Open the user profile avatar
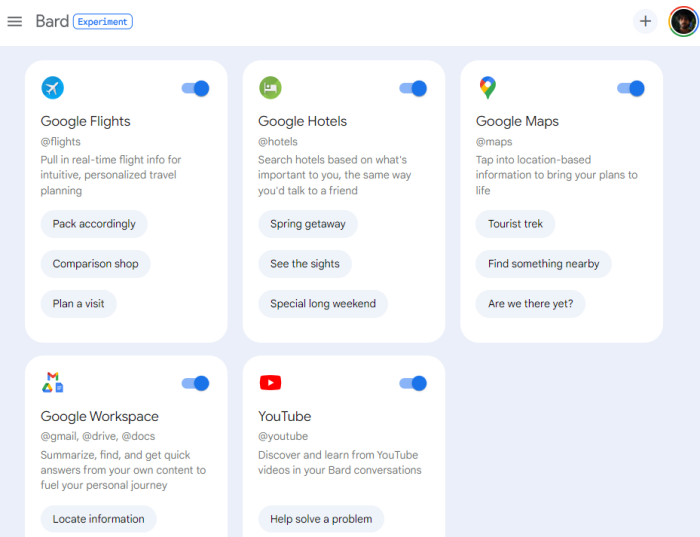This screenshot has width=700, height=537. click(683, 21)
